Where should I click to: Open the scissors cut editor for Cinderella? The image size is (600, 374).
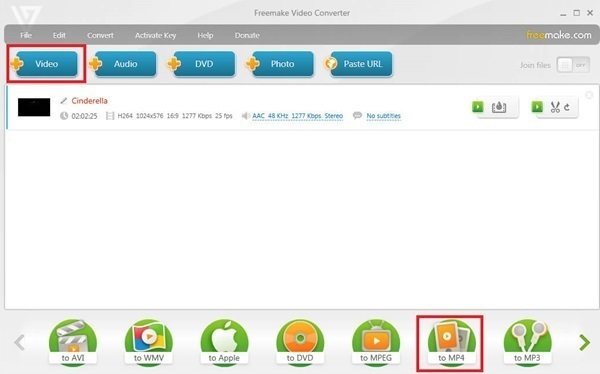click(555, 107)
